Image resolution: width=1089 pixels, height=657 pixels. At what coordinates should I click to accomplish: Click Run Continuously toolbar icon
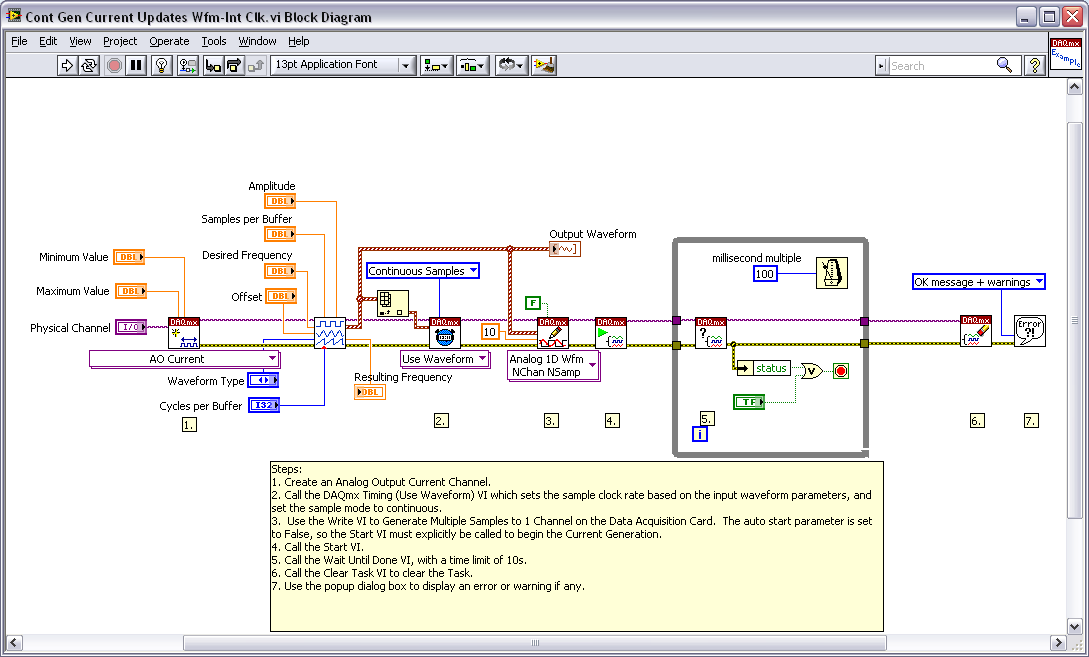[x=90, y=65]
